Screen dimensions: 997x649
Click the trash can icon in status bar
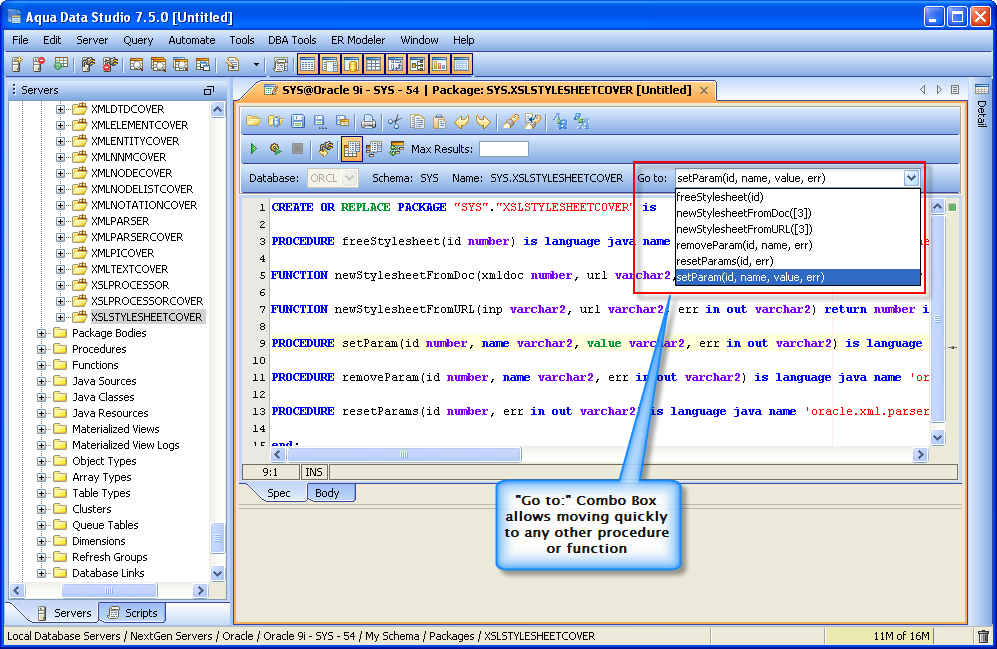tap(983, 636)
